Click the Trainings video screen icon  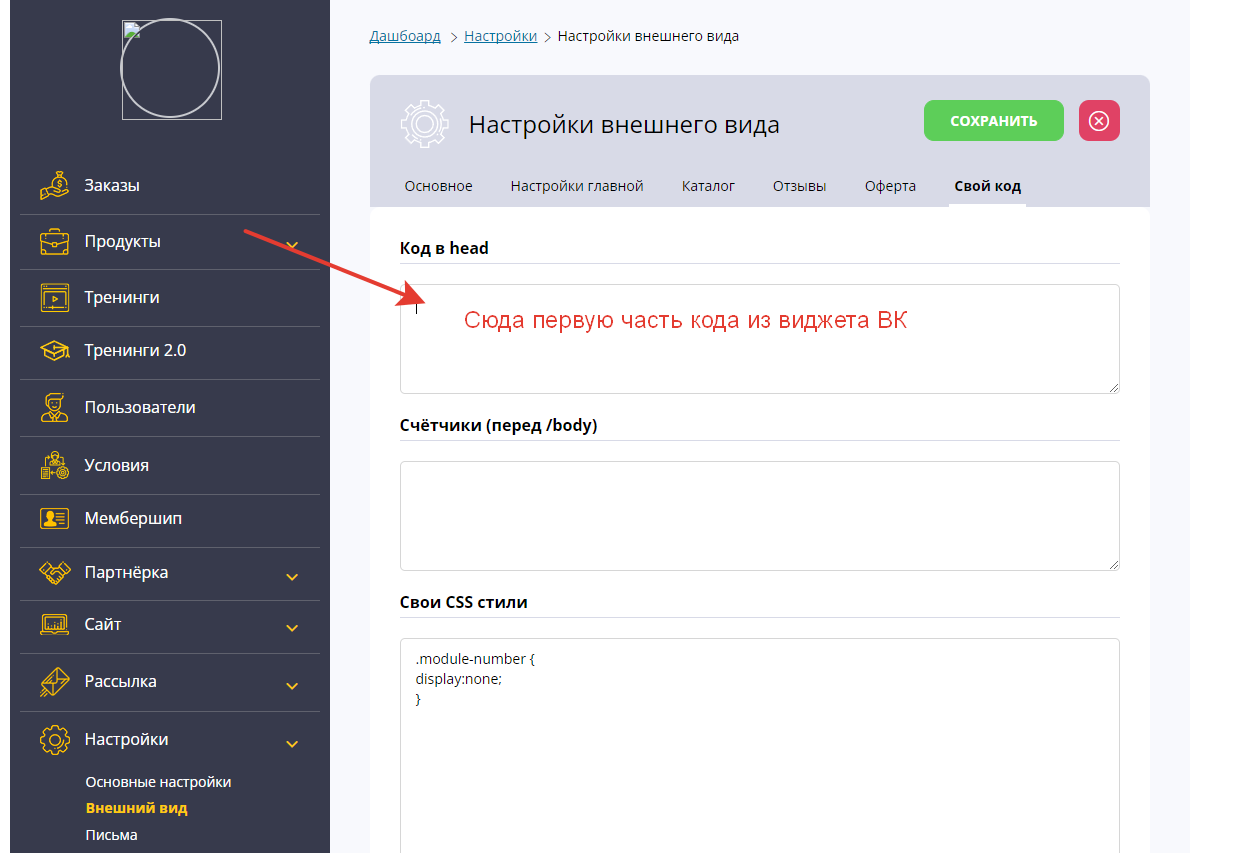[x=54, y=297]
